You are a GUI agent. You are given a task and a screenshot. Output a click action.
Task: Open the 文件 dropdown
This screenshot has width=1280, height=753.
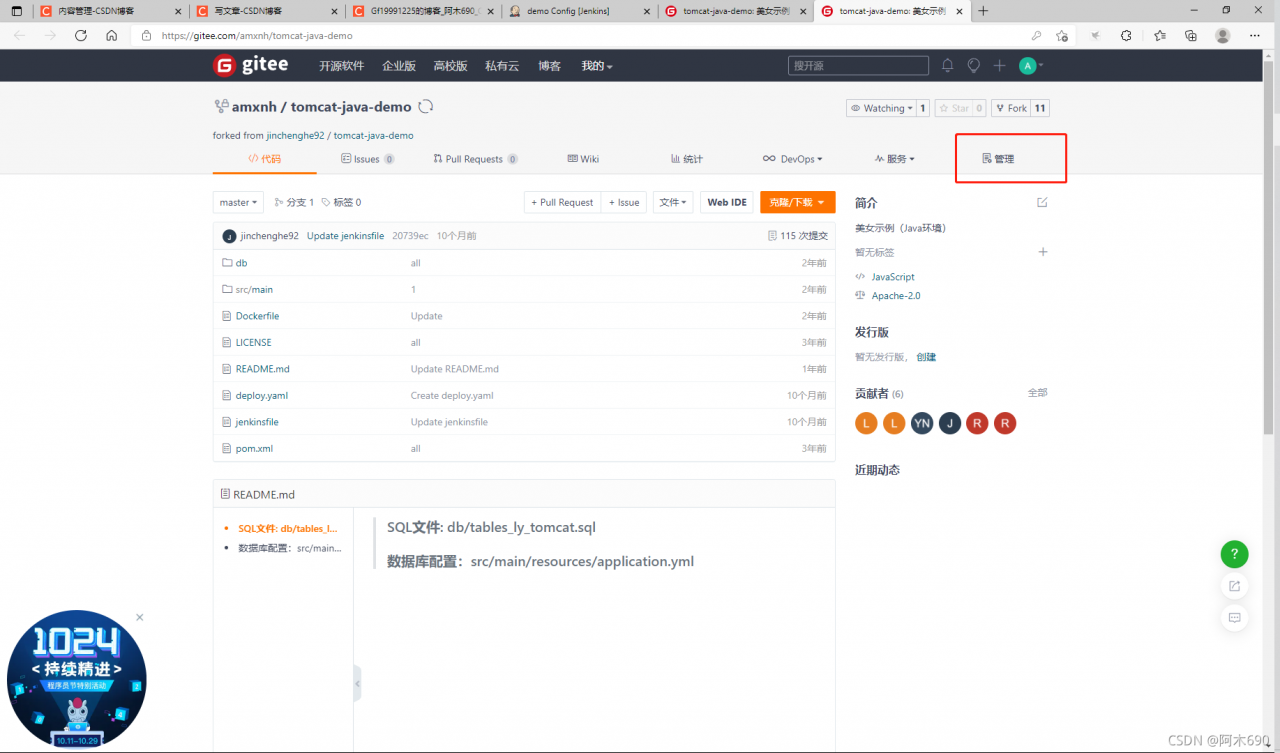[x=673, y=202]
